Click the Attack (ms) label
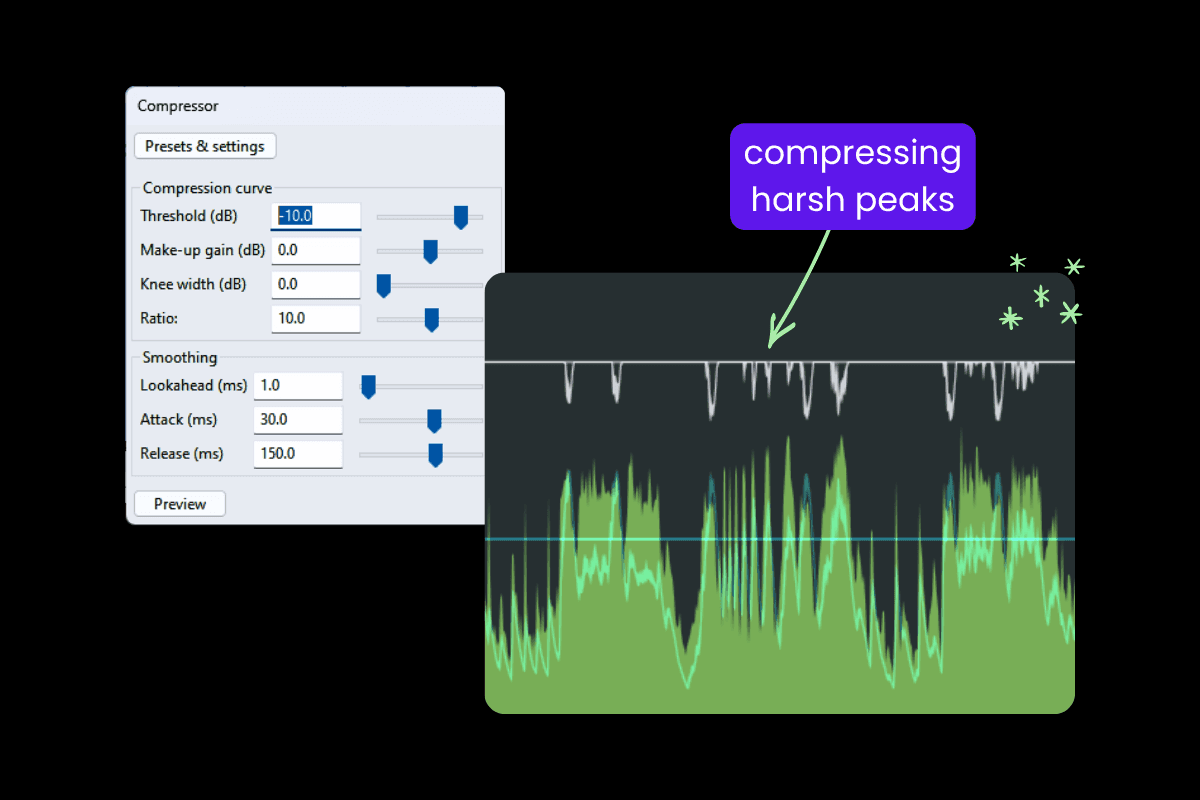1200x800 pixels. click(x=179, y=419)
